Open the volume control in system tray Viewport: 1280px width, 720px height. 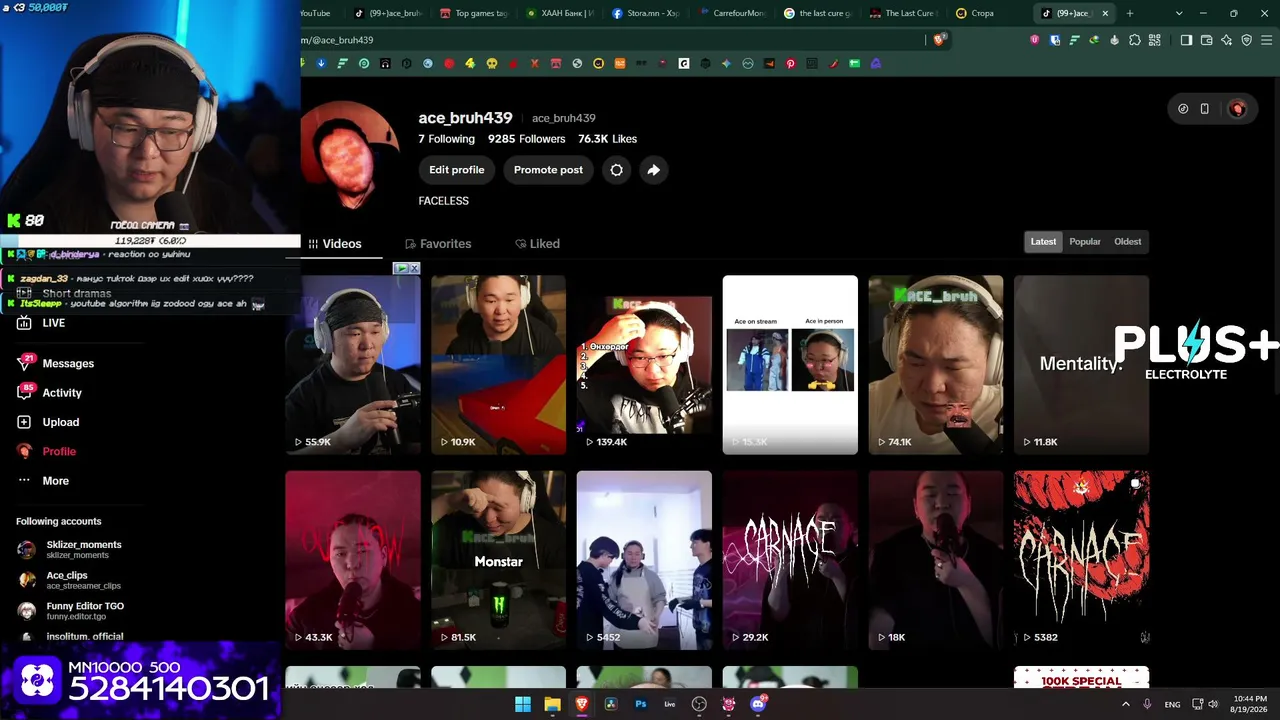[1214, 704]
